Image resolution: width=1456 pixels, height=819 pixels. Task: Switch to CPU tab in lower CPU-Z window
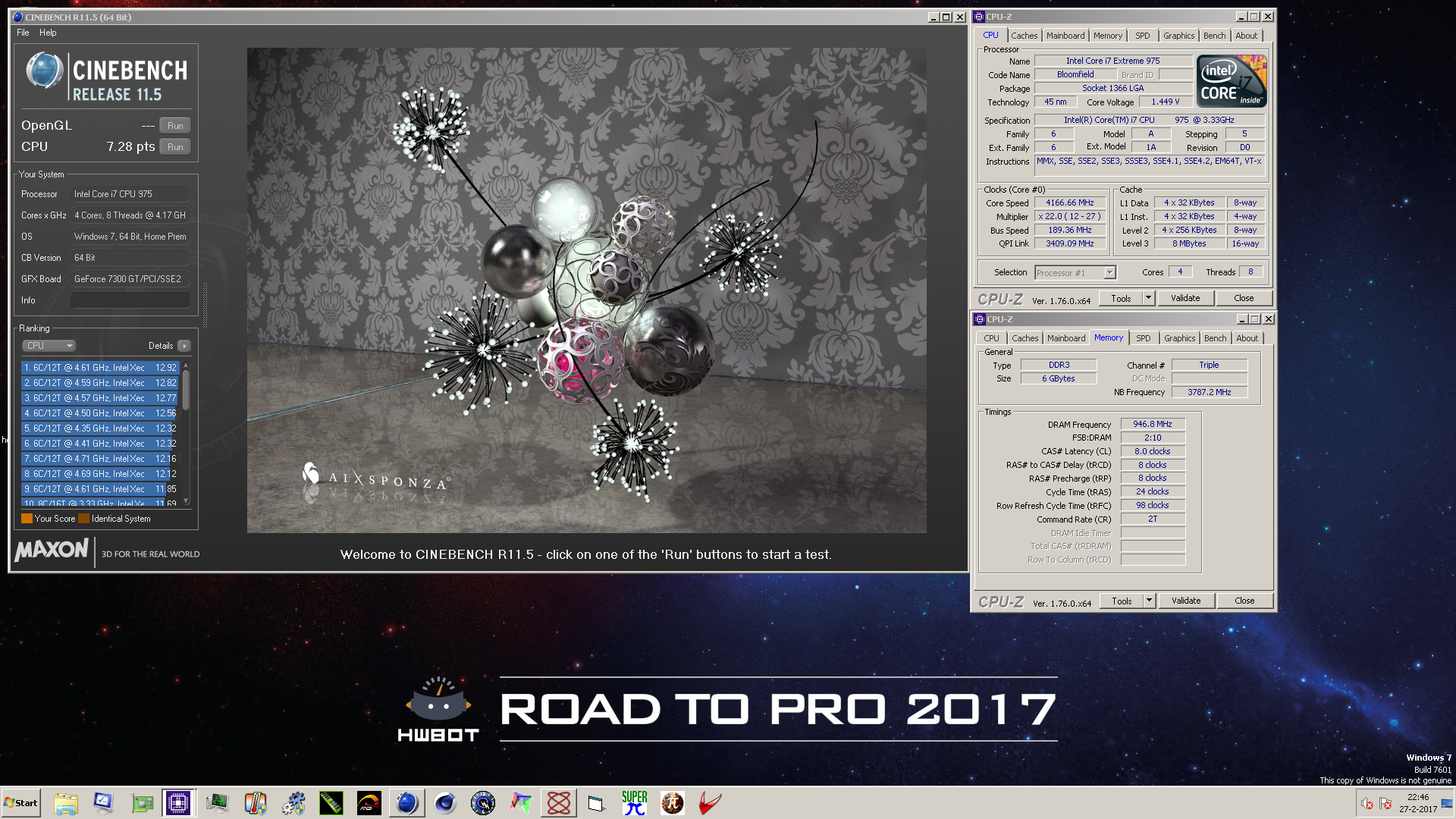[991, 338]
